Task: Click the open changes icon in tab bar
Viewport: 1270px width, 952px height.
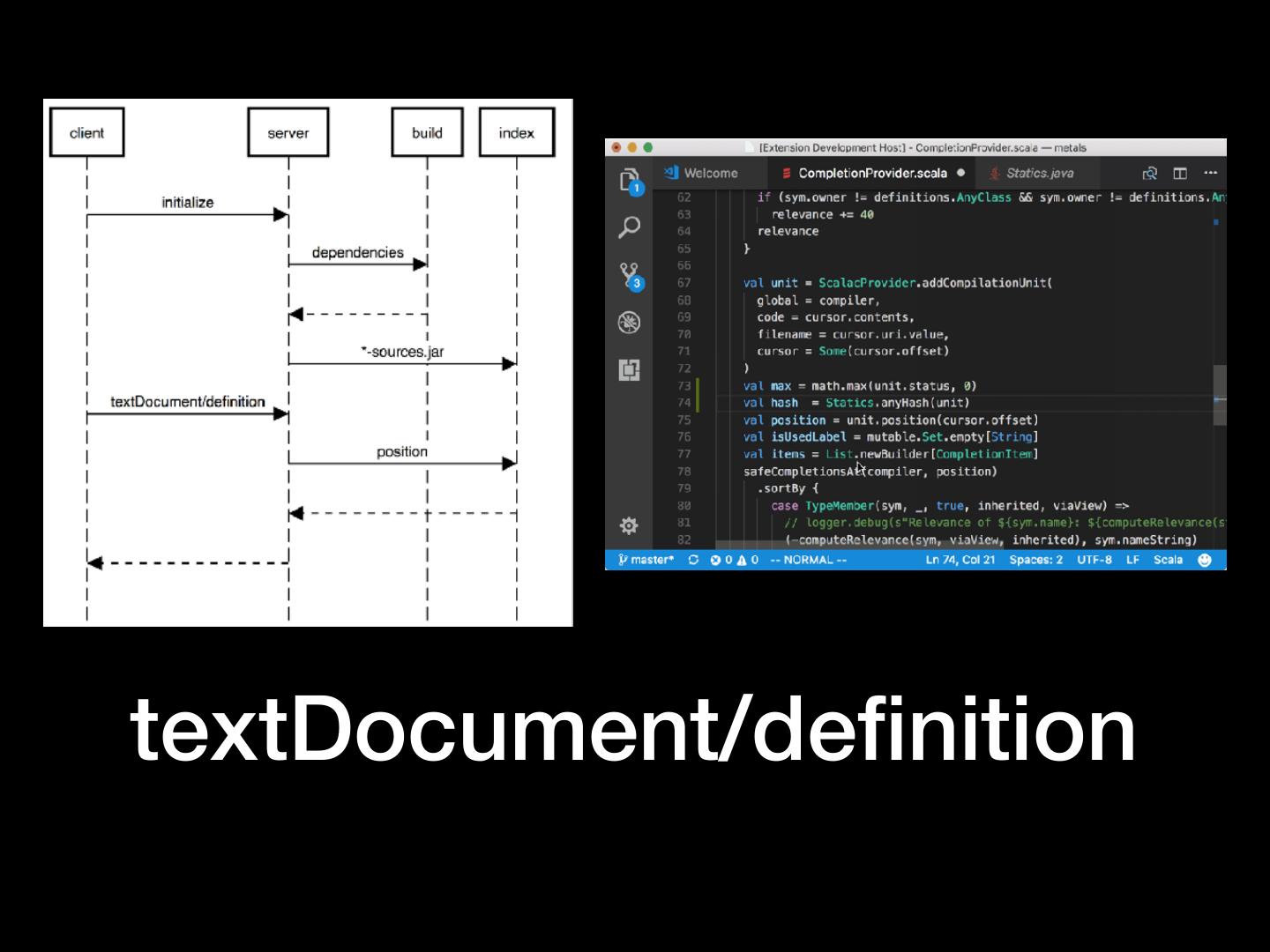Action: coord(1150,174)
